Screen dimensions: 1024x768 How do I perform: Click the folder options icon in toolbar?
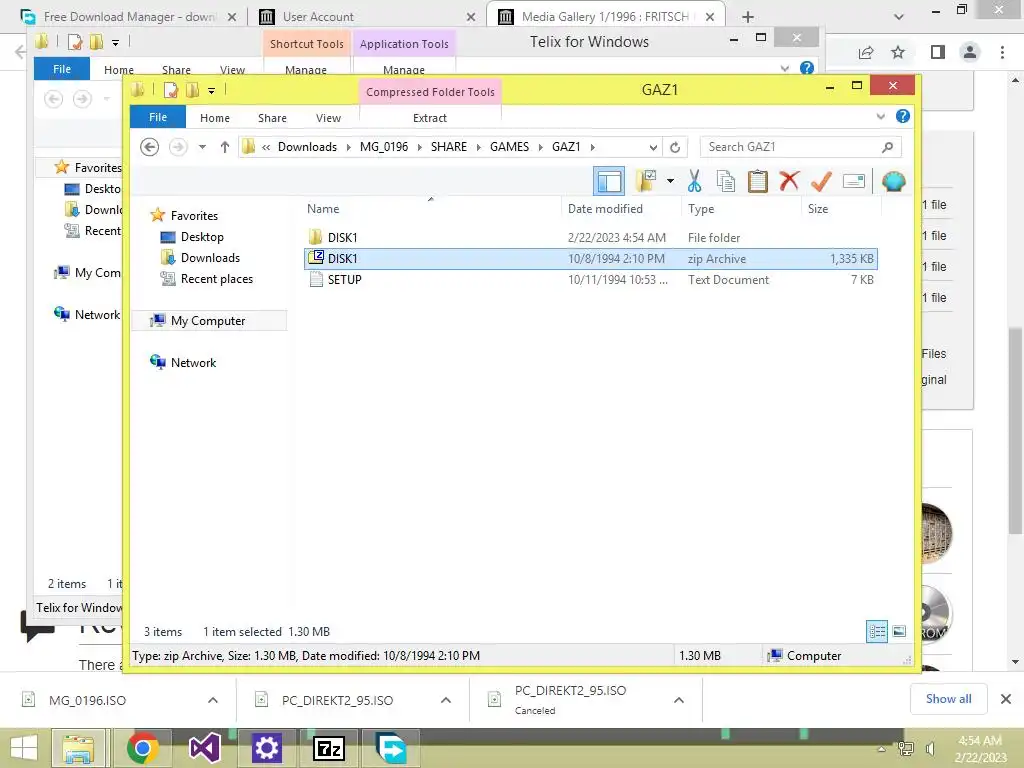point(645,181)
